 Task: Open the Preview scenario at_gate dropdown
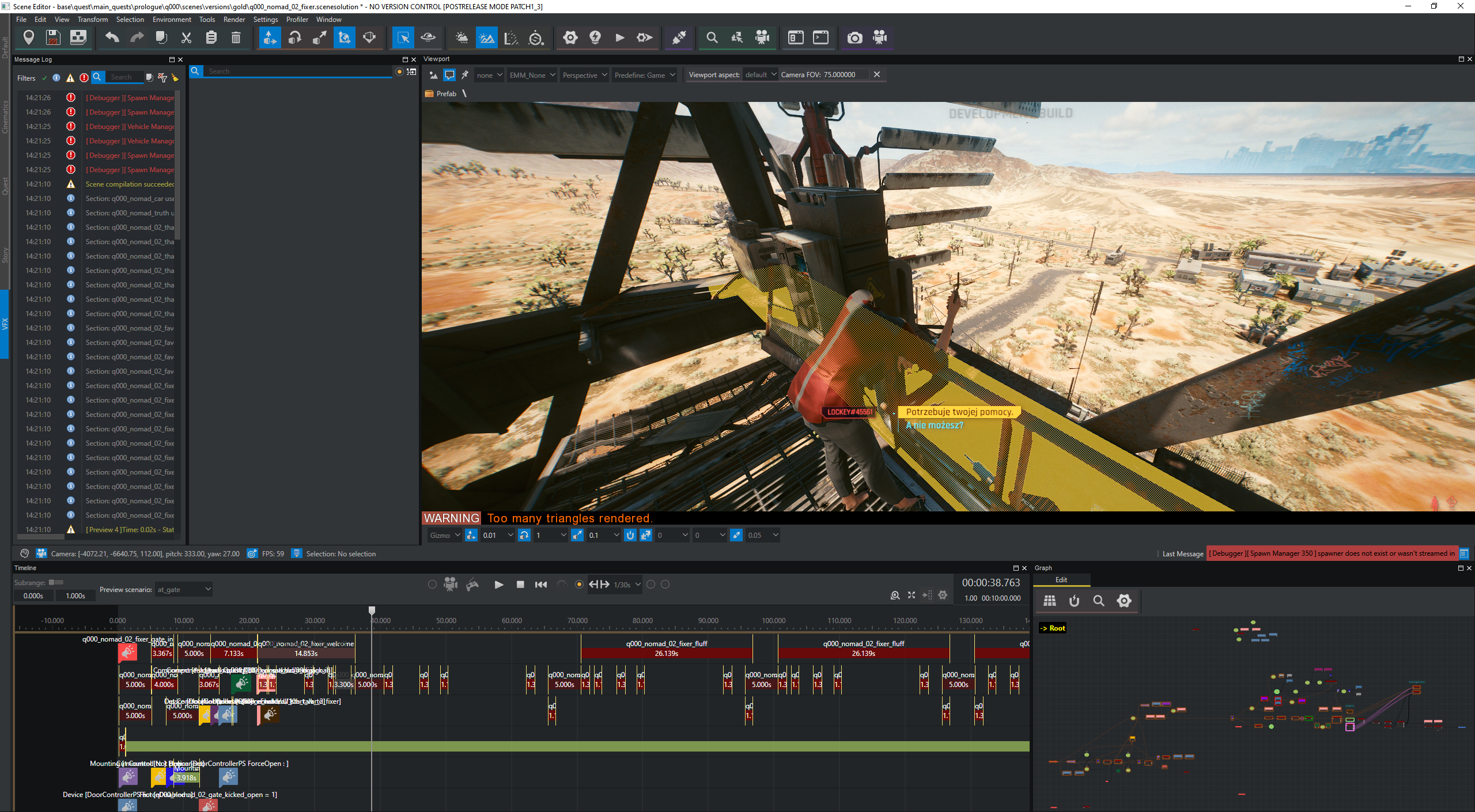[x=184, y=590]
